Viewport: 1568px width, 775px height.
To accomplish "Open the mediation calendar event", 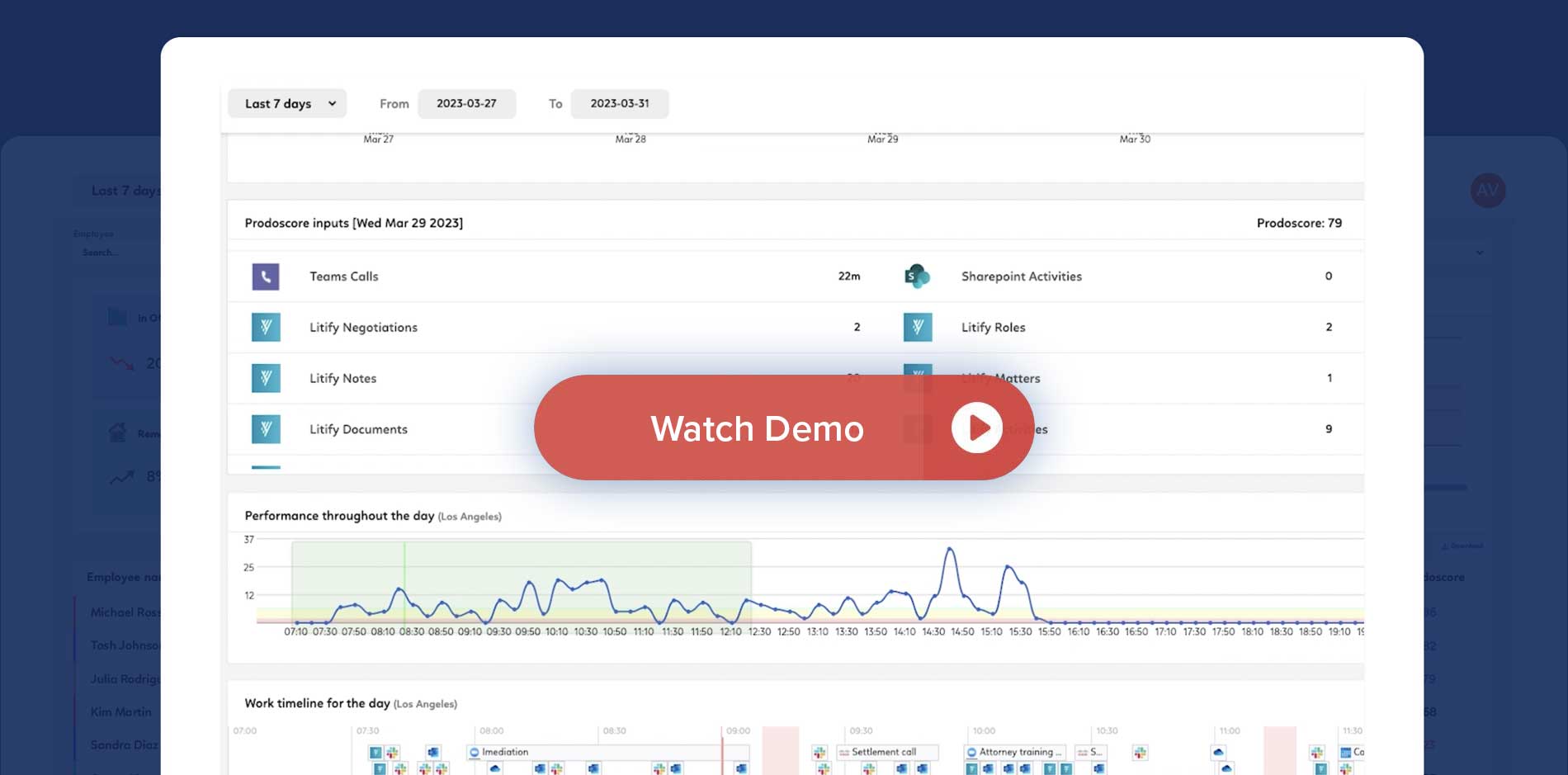I will coord(608,752).
